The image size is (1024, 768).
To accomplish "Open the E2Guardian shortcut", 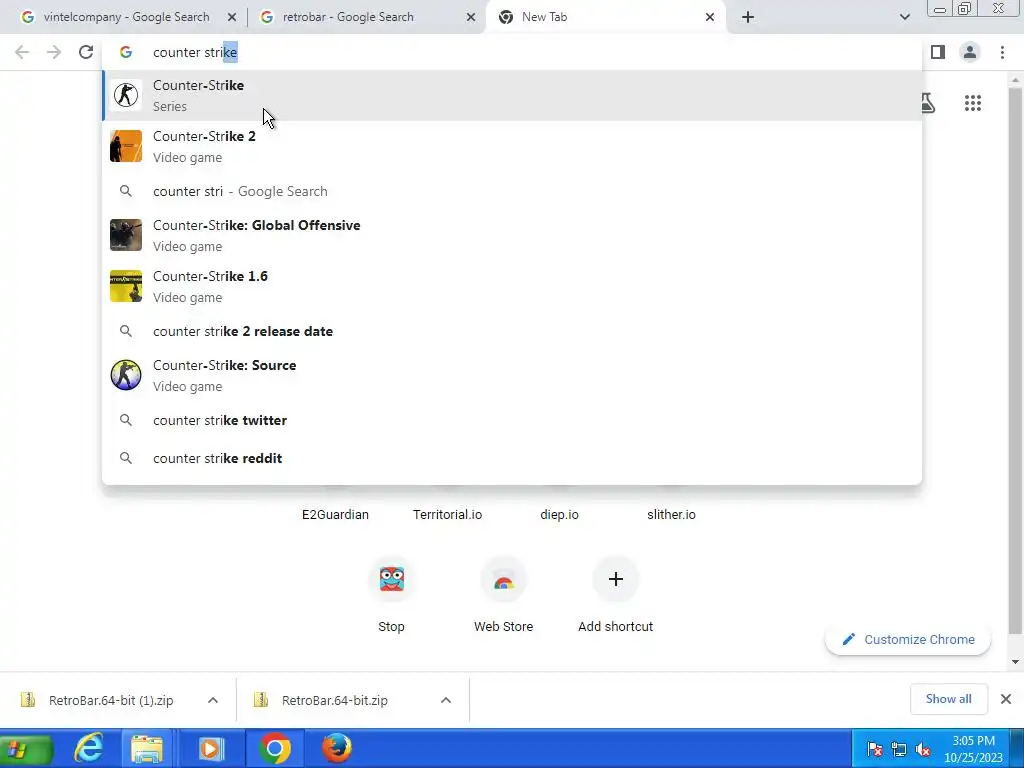I will [335, 515].
